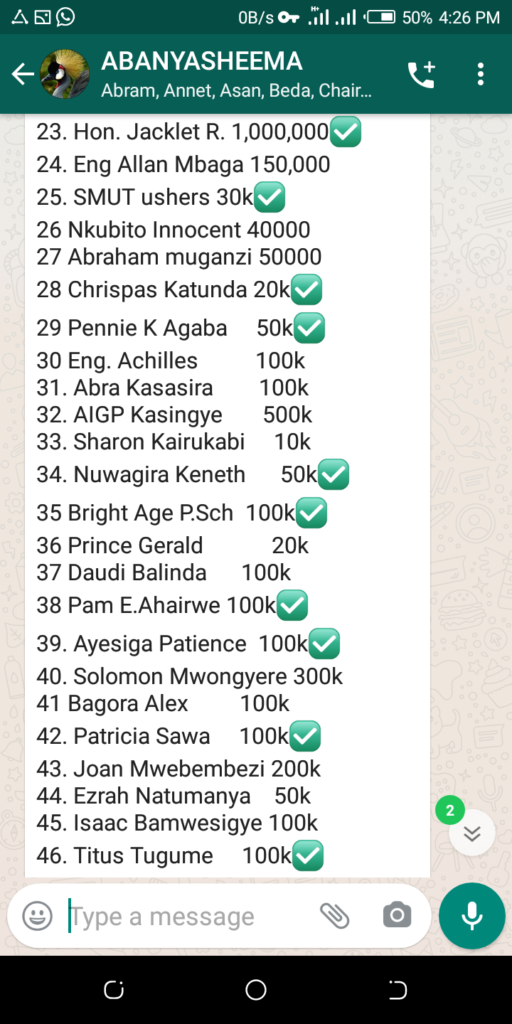
Task: Tap the WhatsApp notification icon in status bar
Action: [x=65, y=17]
